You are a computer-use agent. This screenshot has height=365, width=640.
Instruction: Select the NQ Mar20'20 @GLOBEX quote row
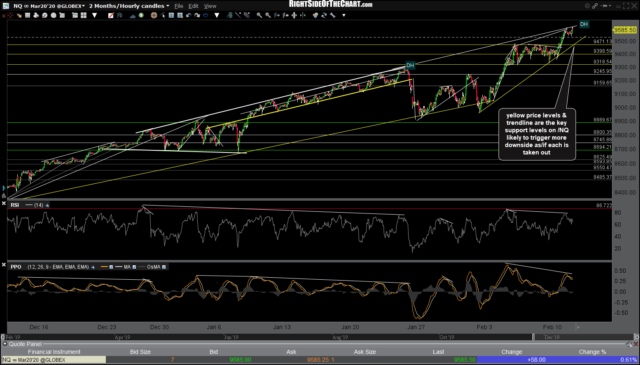click(320, 360)
